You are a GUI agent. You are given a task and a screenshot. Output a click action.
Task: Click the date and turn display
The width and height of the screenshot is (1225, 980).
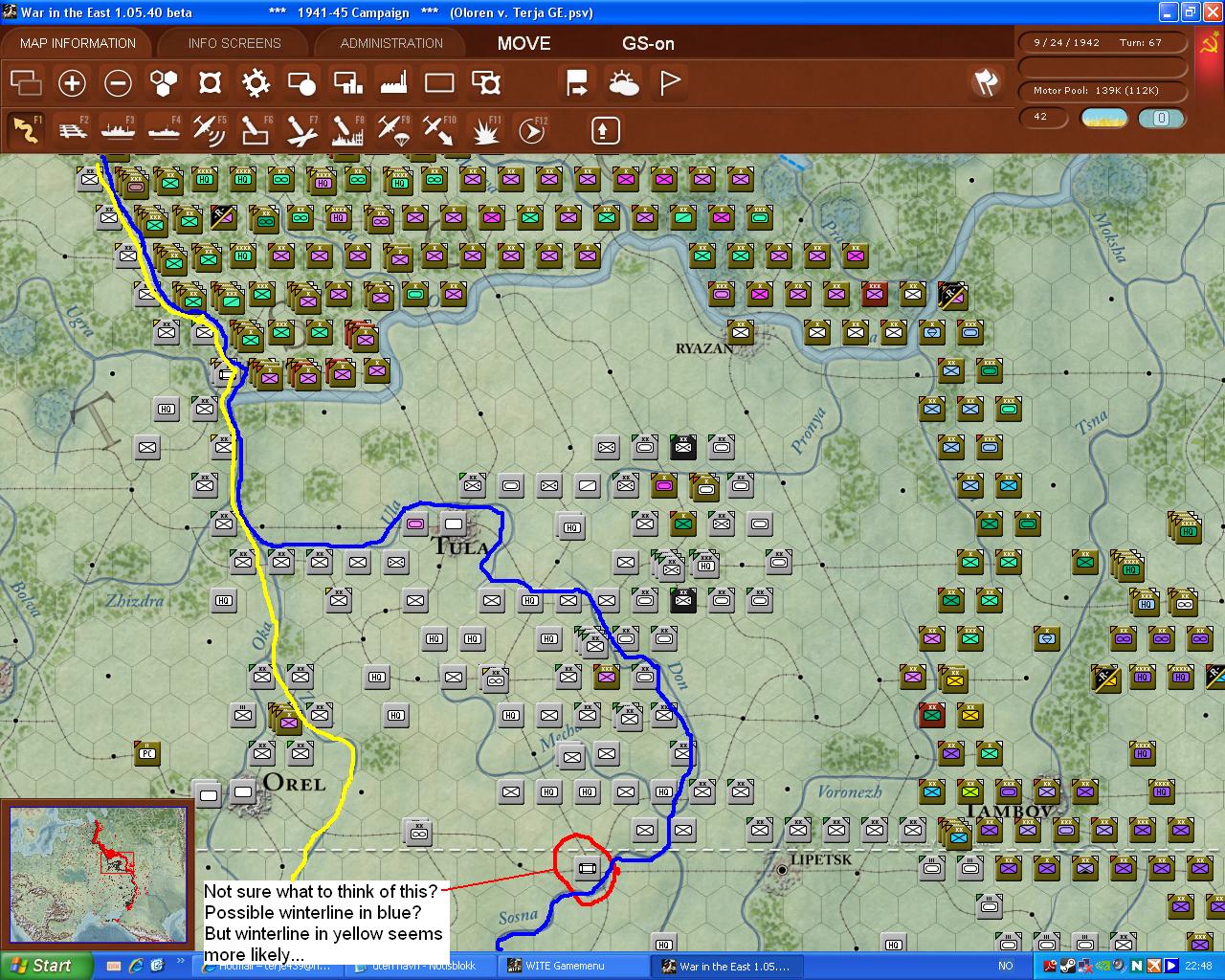[1102, 42]
